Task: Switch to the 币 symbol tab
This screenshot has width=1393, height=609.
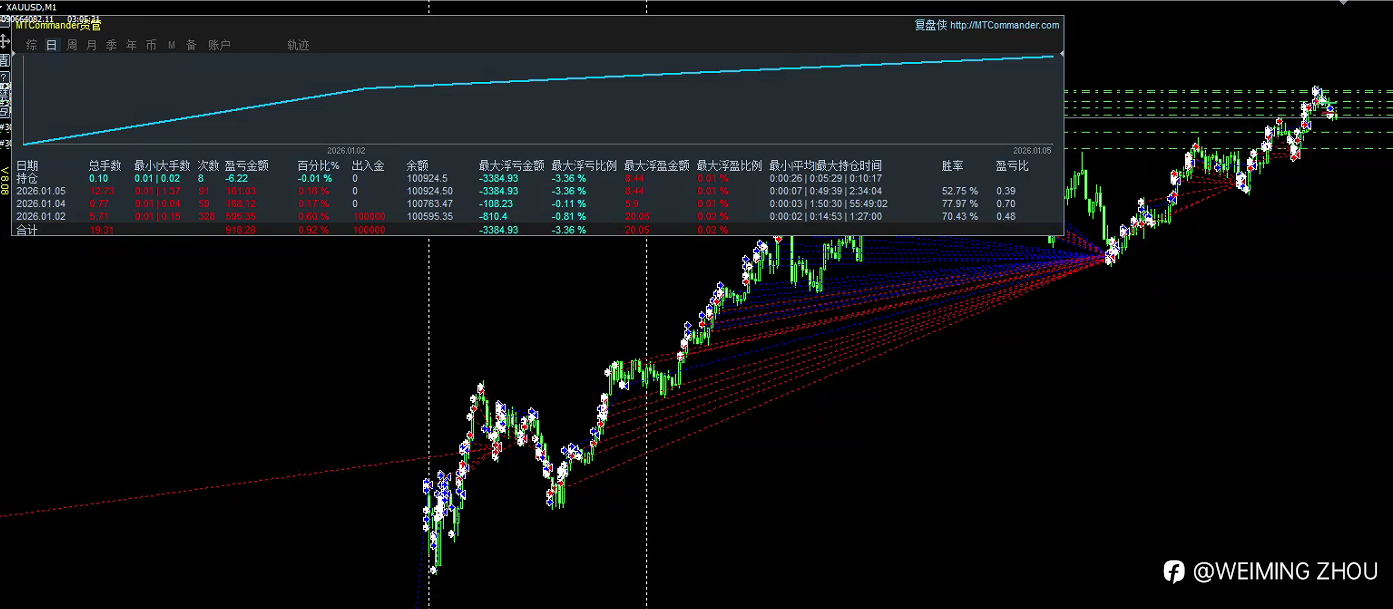Action: click(151, 45)
